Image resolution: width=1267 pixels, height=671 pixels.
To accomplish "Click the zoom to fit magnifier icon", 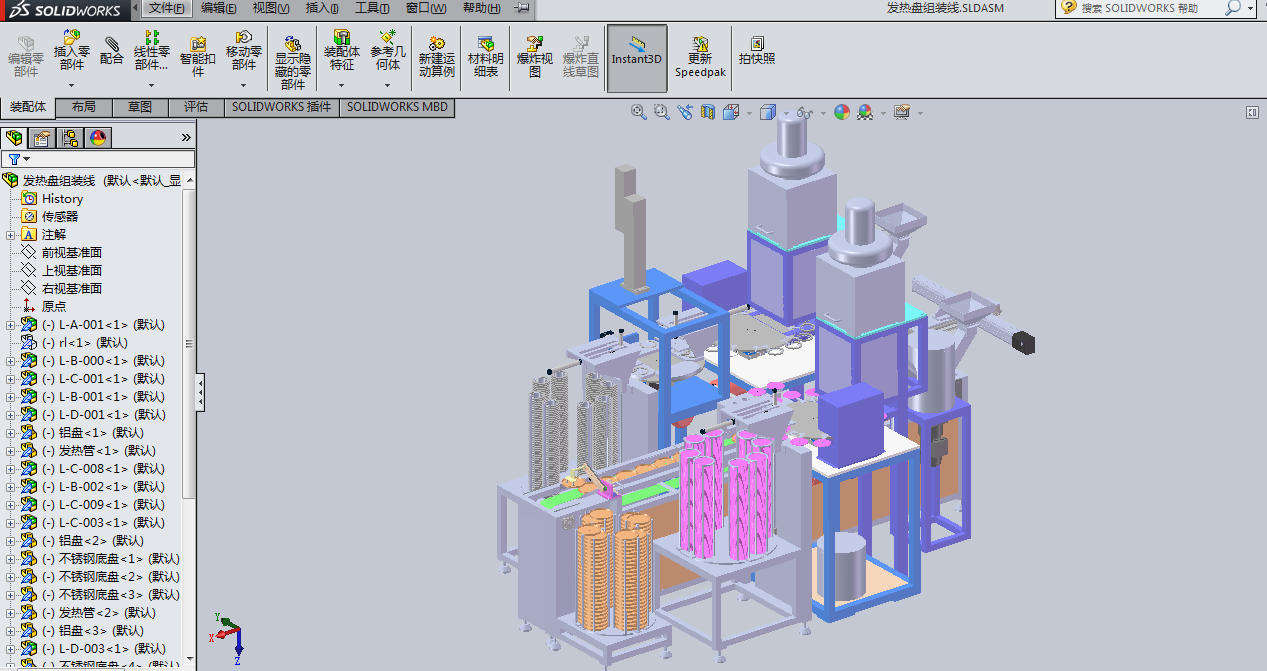I will pyautogui.click(x=638, y=113).
